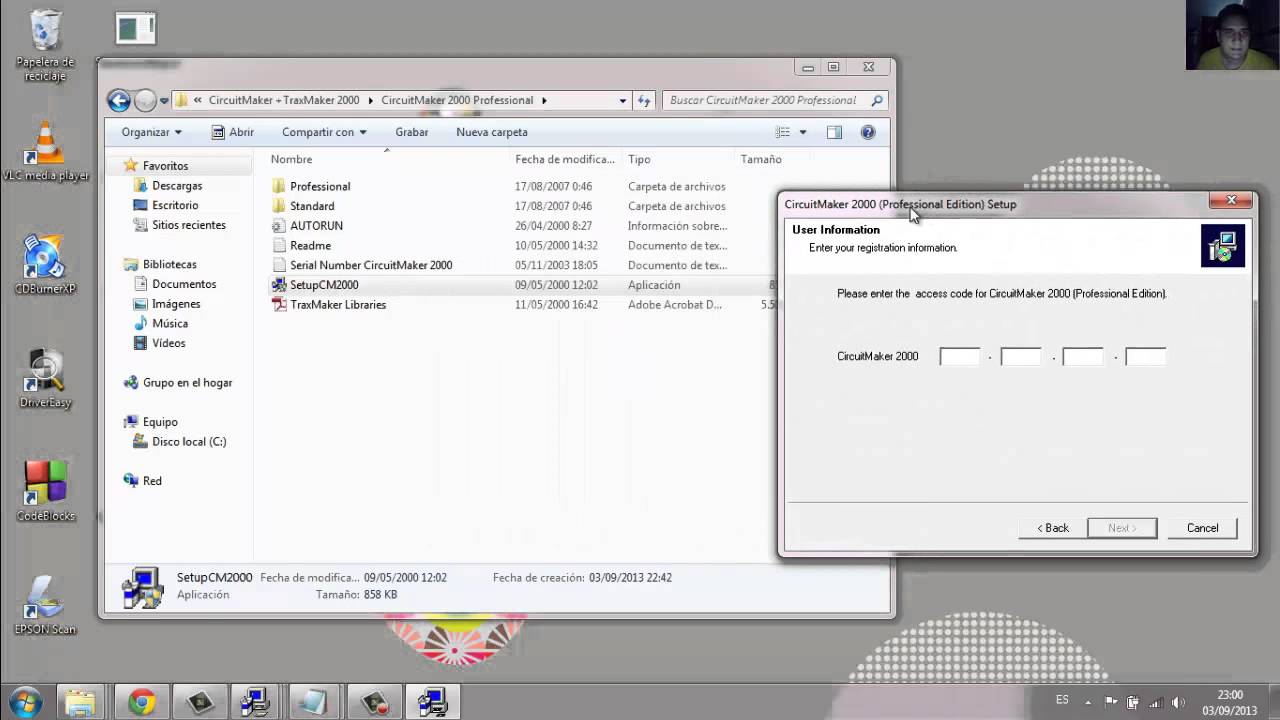
Task: Click the search magnifier icon in Explorer
Action: pyautogui.click(x=877, y=100)
